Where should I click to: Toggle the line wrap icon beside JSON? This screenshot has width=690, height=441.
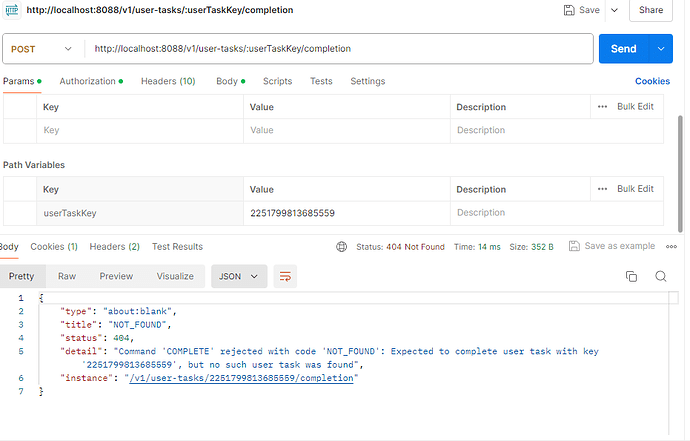(285, 276)
